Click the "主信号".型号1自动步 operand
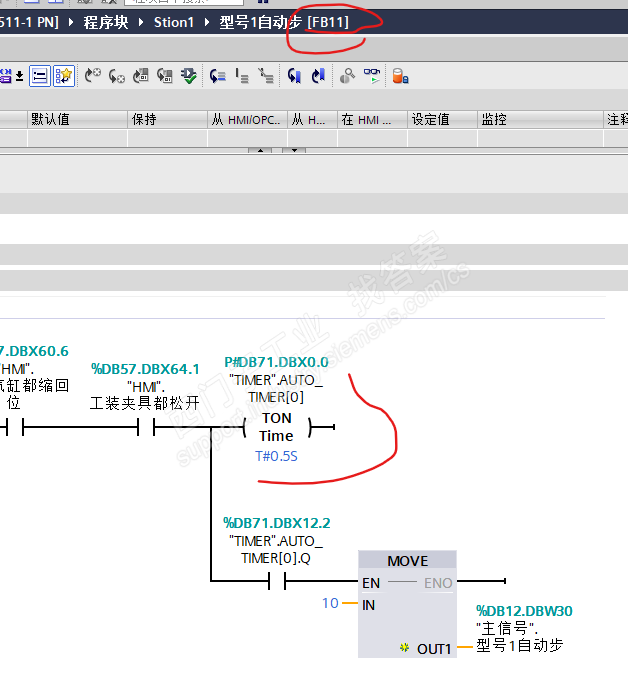628x695 pixels. [x=519, y=637]
